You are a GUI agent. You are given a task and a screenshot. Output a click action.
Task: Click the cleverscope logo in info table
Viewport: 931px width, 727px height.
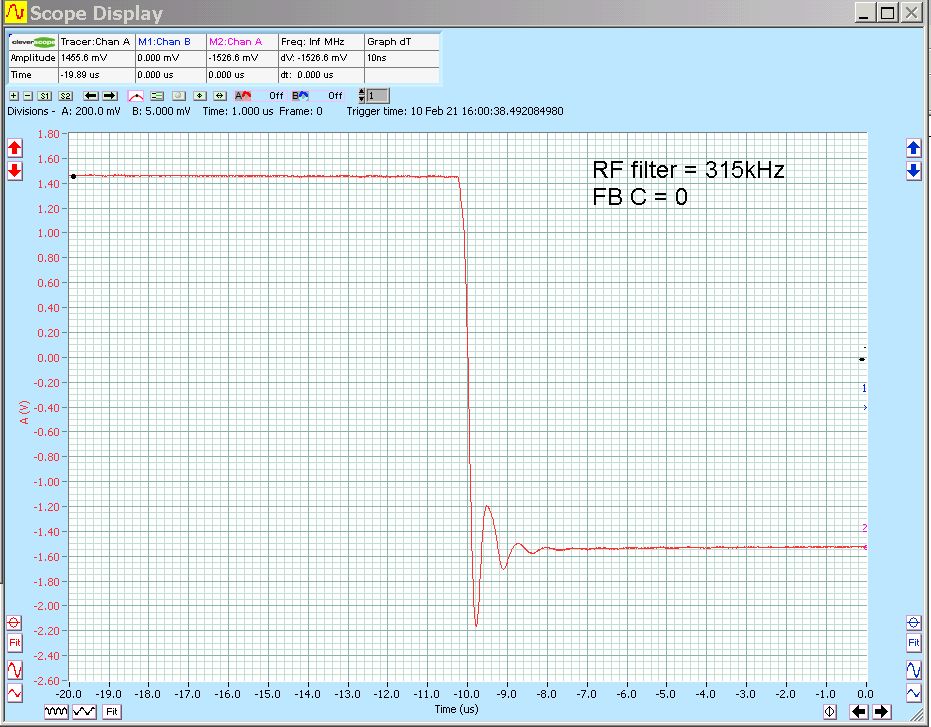33,42
